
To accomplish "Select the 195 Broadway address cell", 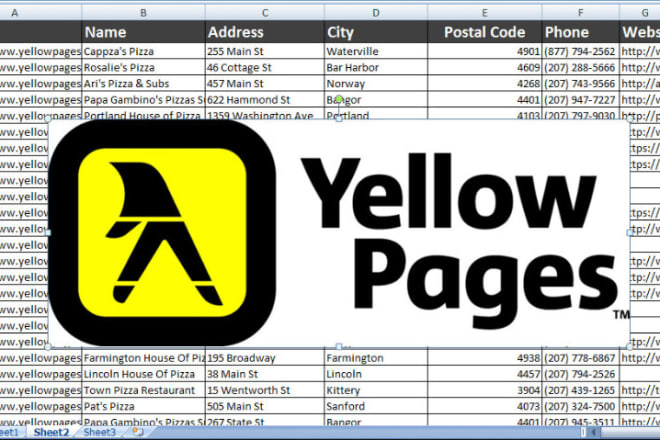I will coord(265,358).
